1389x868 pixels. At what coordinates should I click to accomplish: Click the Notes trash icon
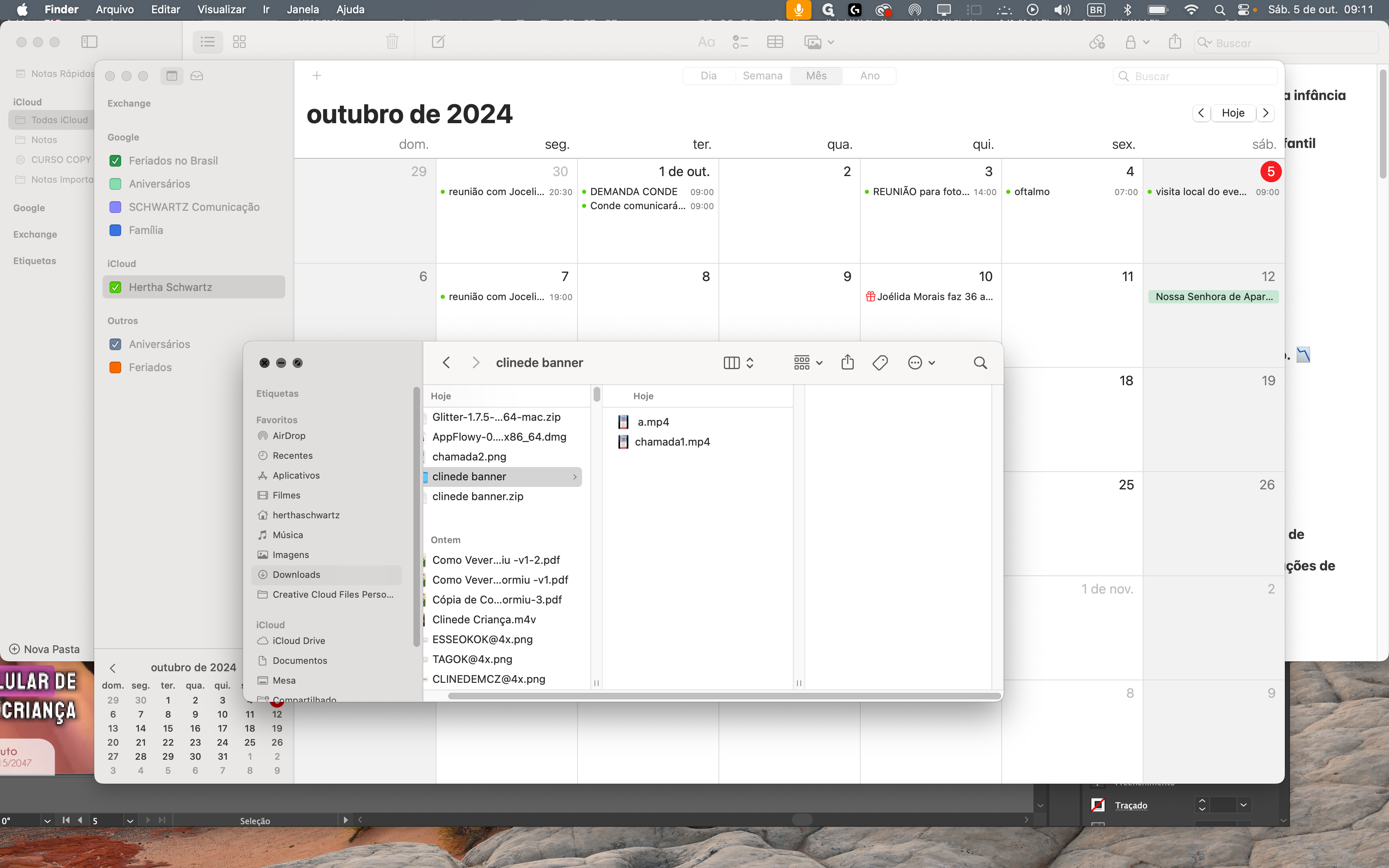392,42
